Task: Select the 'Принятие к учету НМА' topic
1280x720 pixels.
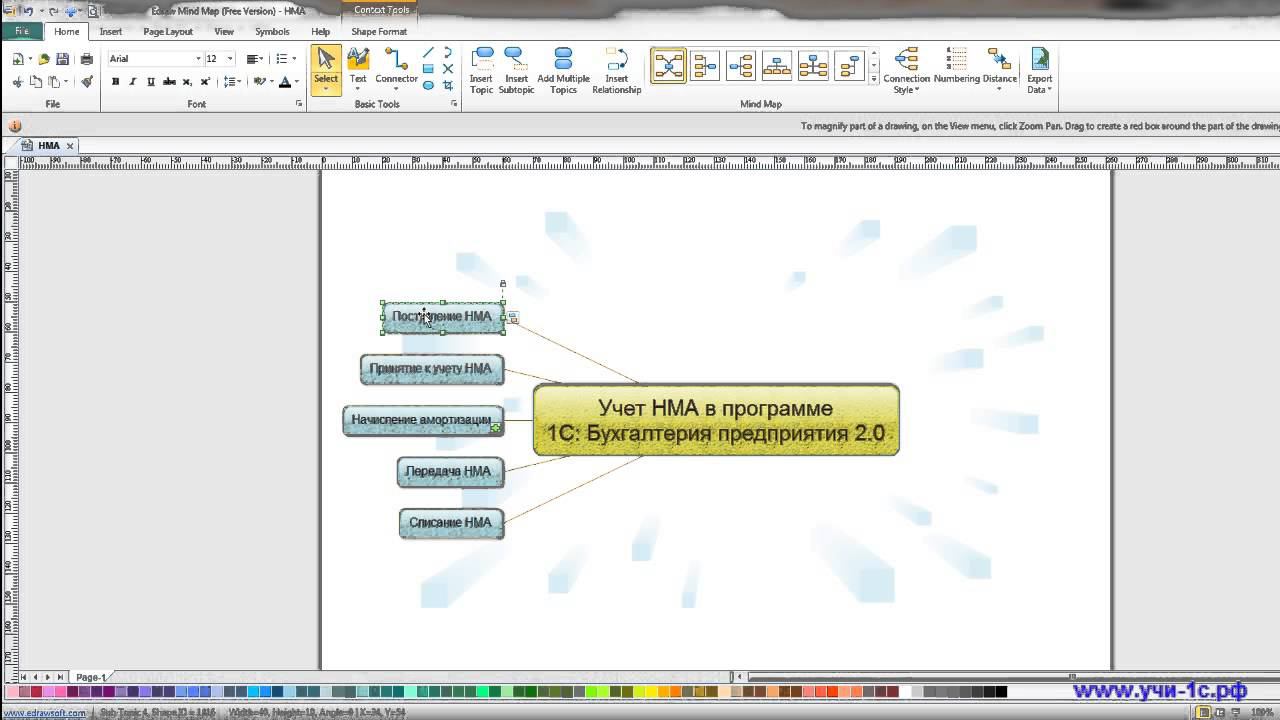Action: [432, 369]
